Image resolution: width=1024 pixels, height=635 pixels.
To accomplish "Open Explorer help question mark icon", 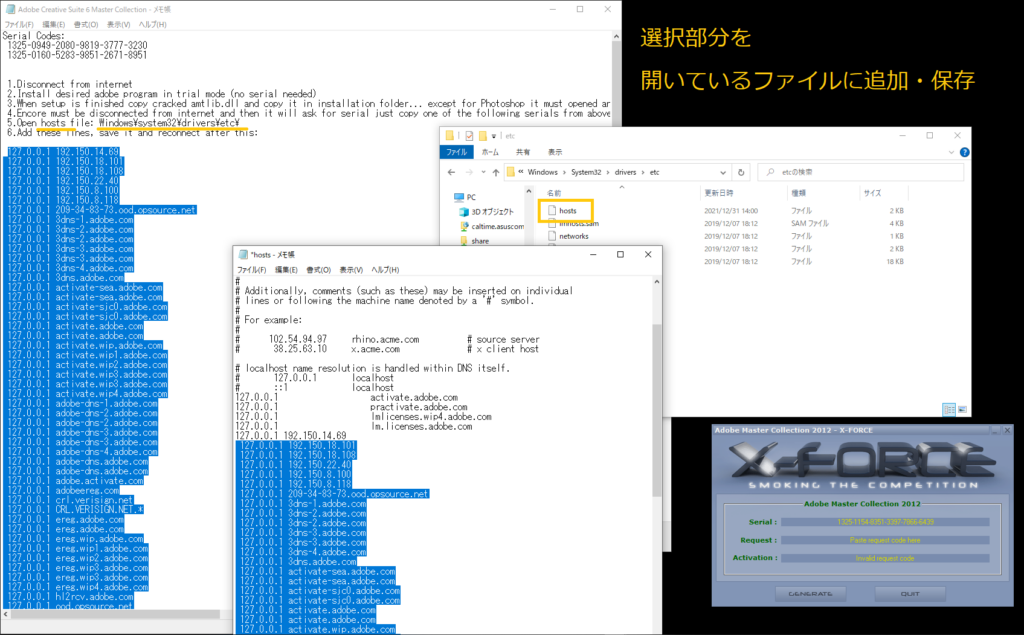I will pyautogui.click(x=965, y=152).
